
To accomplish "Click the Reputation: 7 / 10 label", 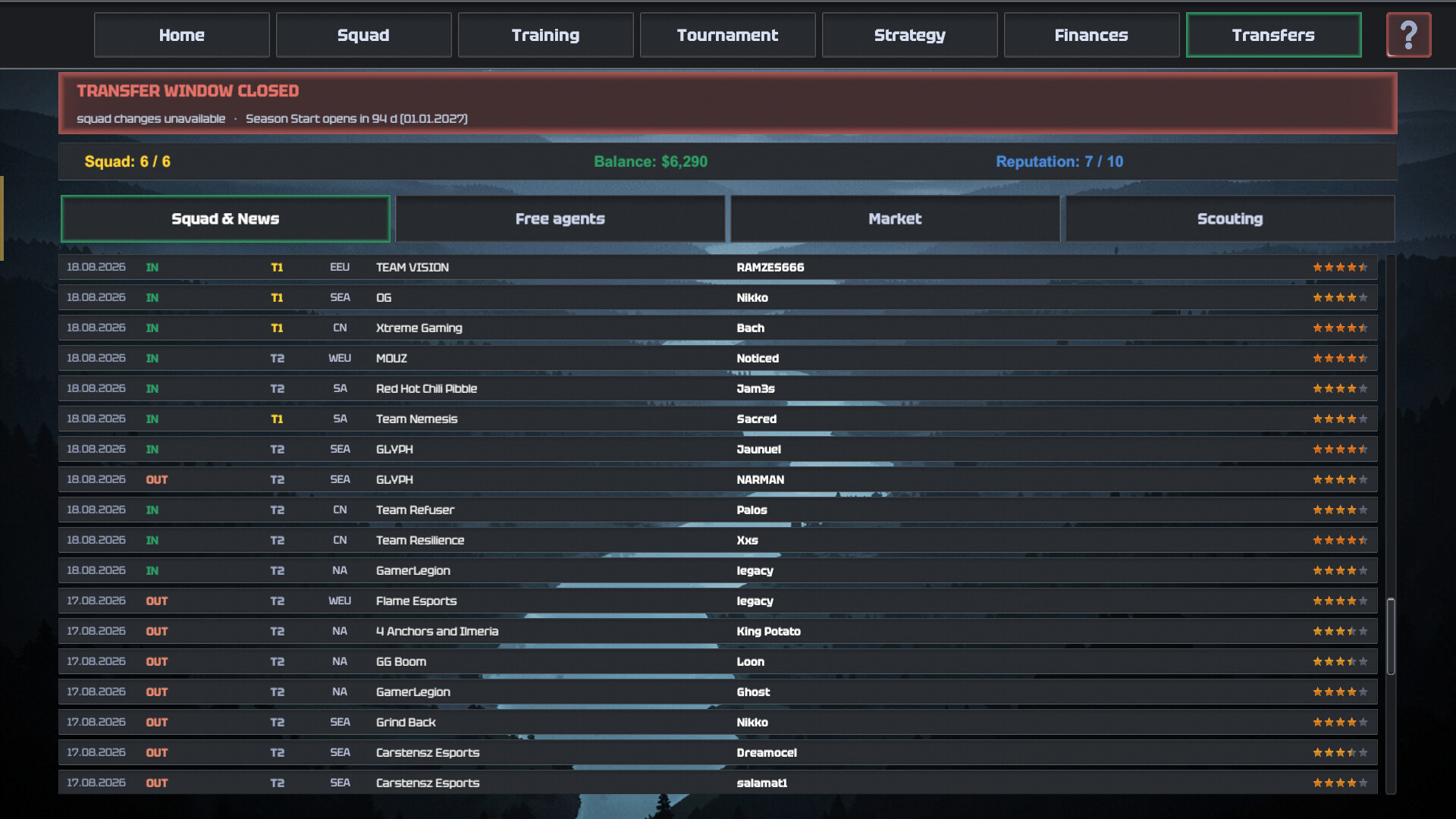I will click(x=1059, y=162).
